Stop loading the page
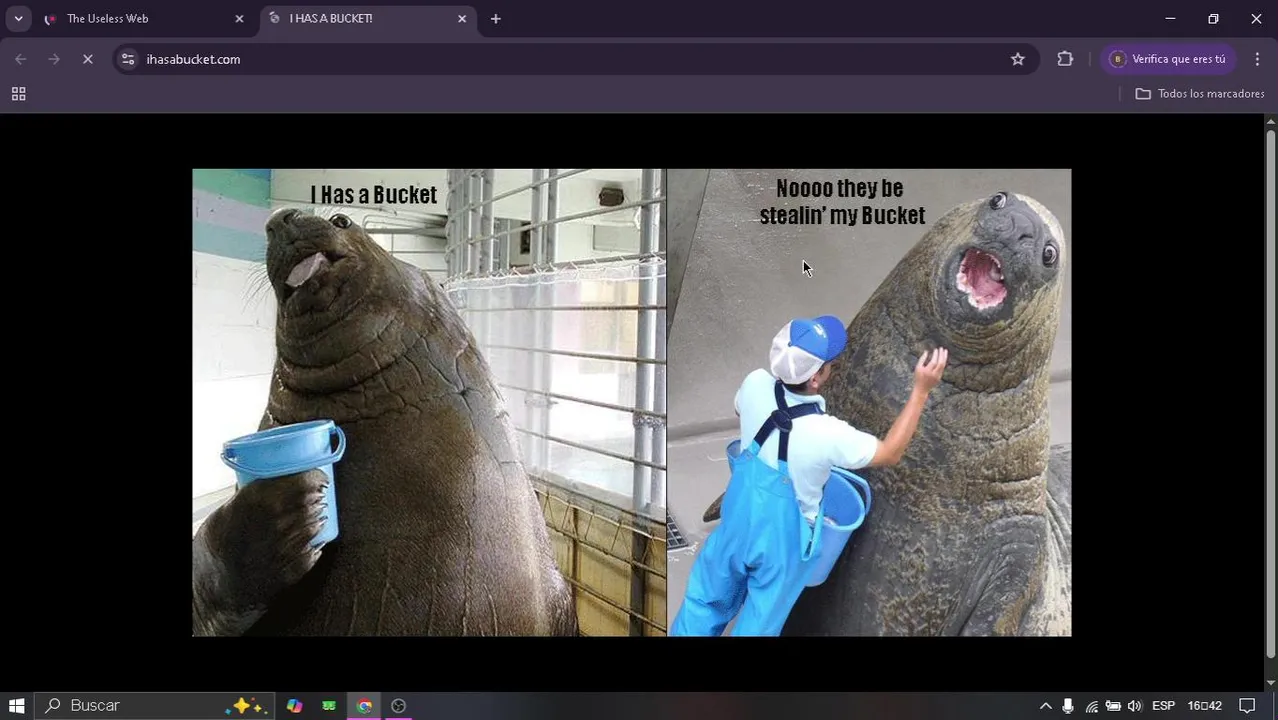Image resolution: width=1278 pixels, height=720 pixels. 87,59
